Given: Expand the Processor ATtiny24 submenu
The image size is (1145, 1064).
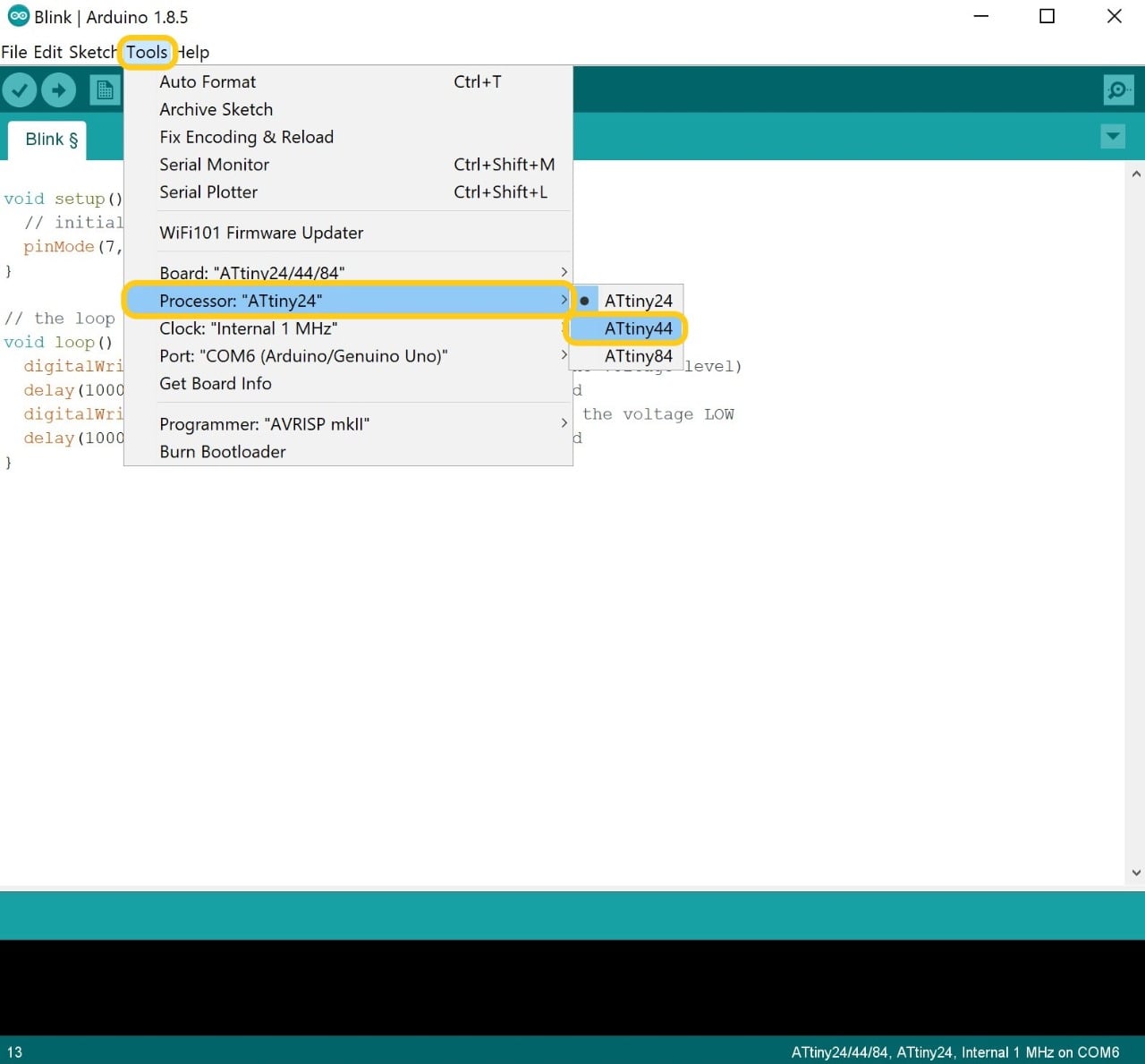Looking at the screenshot, I should tap(348, 301).
